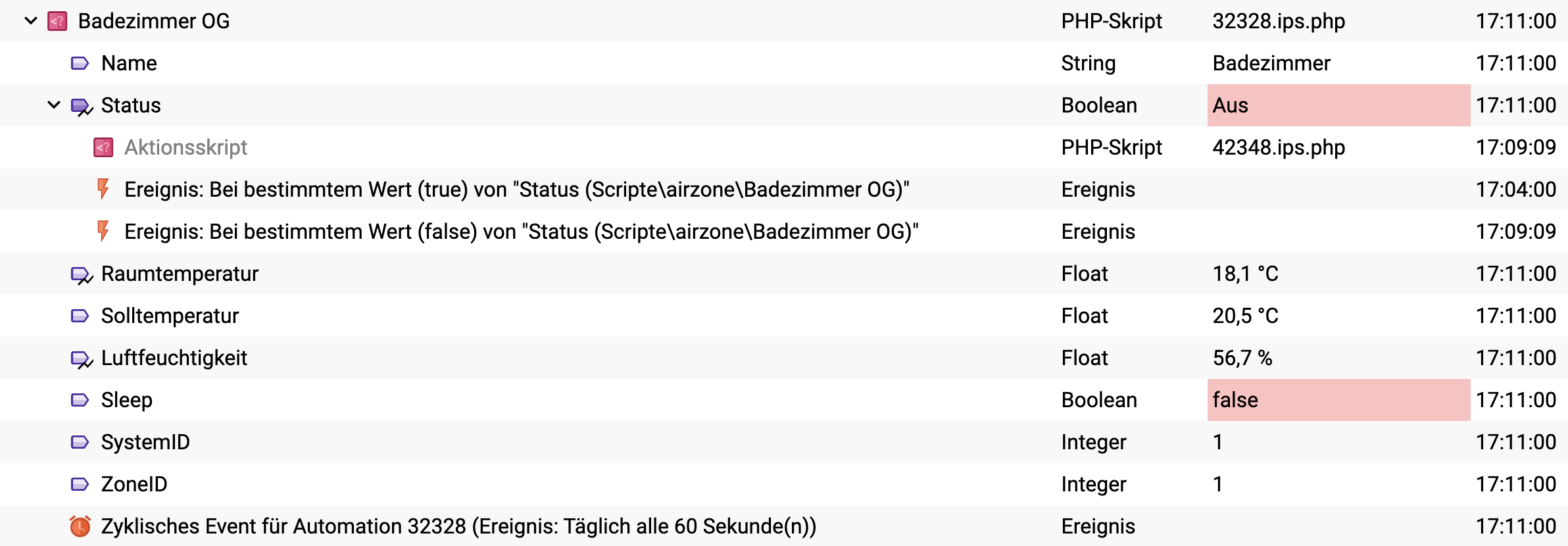Expand the Solltemperatur variable row

170,316
